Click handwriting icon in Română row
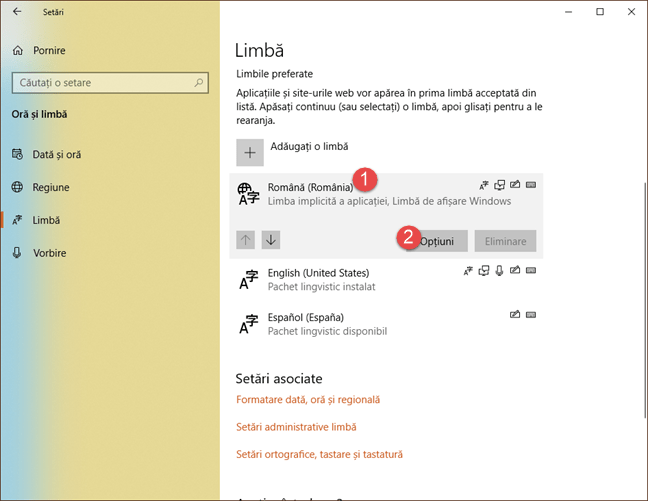Image resolution: width=648 pixels, height=501 pixels. [515, 185]
